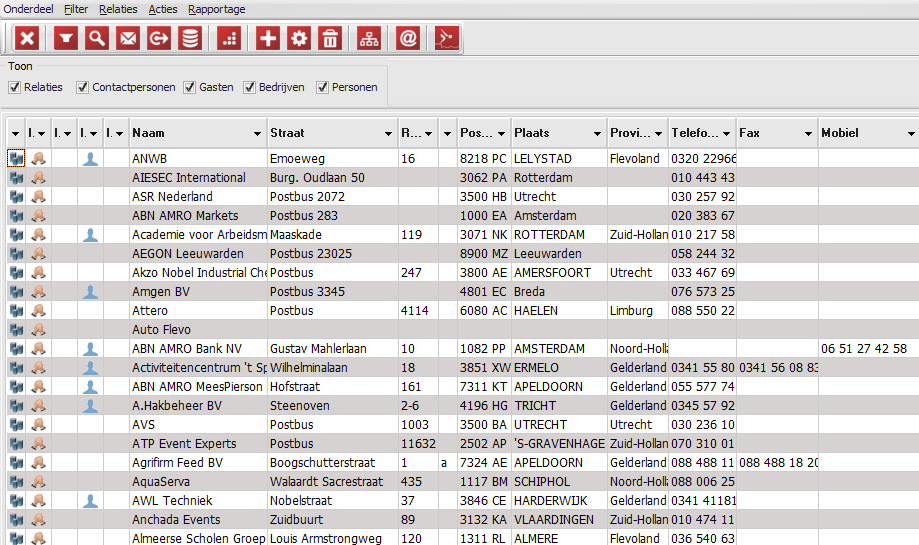919x545 pixels.
Task: Click the person icon in AWL Techniek row
Action: 90,501
